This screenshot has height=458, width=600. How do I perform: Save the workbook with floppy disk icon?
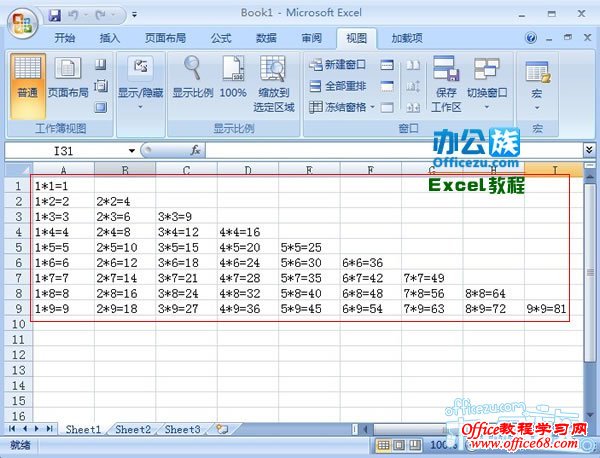coord(55,15)
